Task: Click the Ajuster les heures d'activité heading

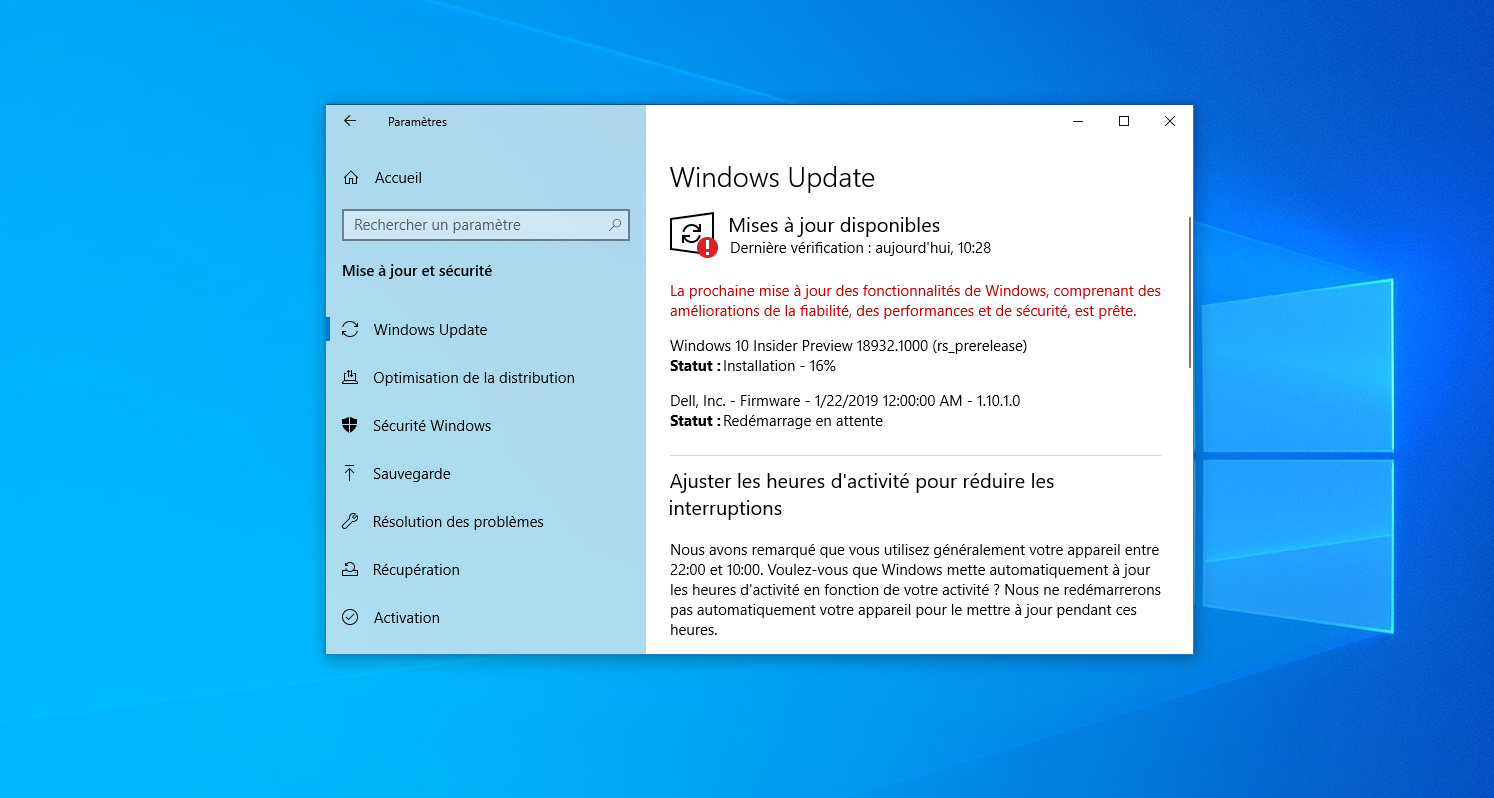Action: pyautogui.click(x=862, y=495)
